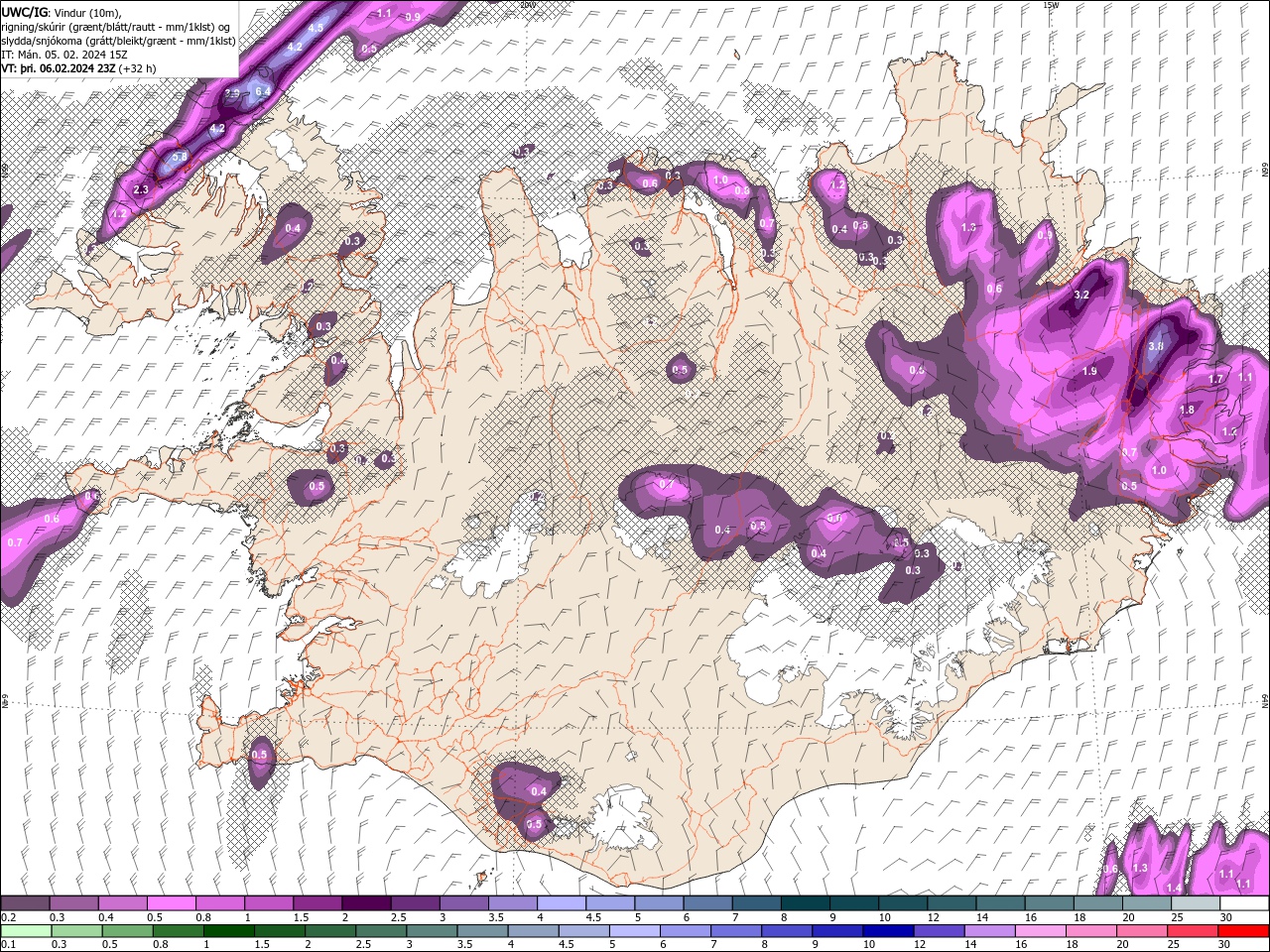Click the 1.8 precipitation value on the map
This screenshot has height=952, width=1270.
[1187, 410]
